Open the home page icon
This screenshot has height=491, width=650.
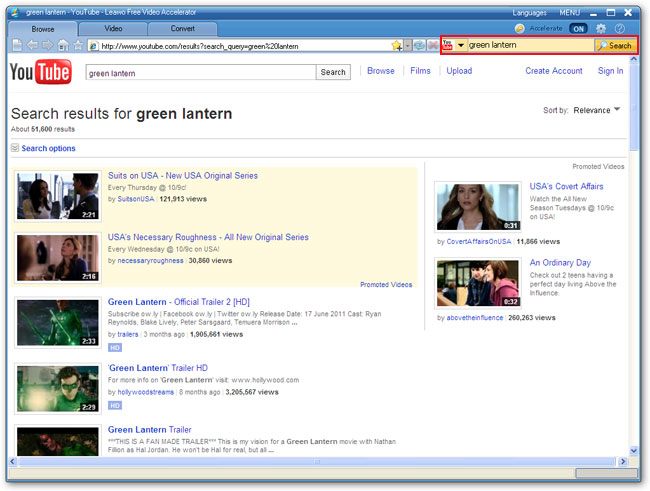[x=63, y=45]
